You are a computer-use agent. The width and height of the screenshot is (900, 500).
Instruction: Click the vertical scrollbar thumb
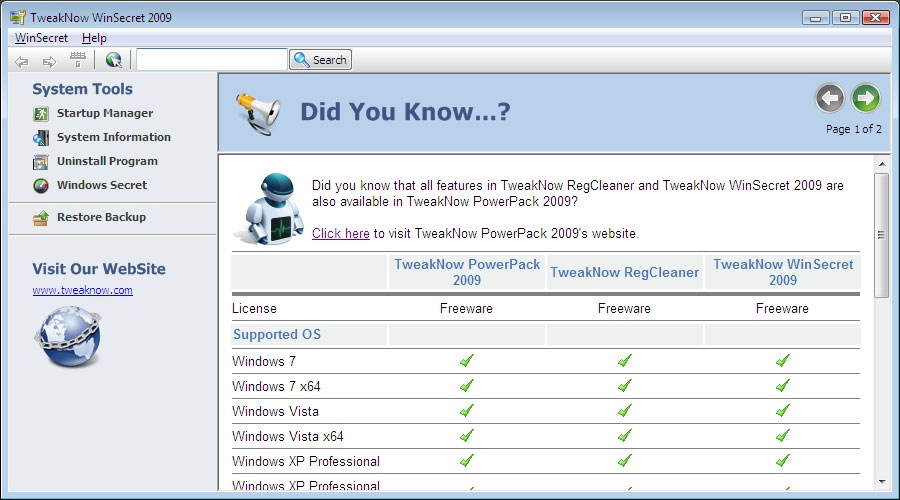click(882, 235)
